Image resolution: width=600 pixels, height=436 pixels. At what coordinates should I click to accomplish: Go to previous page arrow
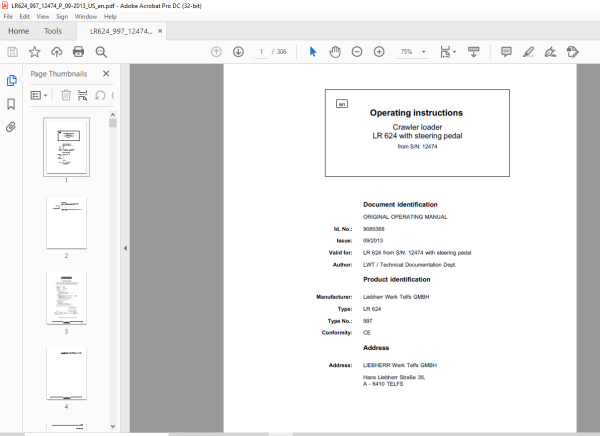click(x=216, y=52)
